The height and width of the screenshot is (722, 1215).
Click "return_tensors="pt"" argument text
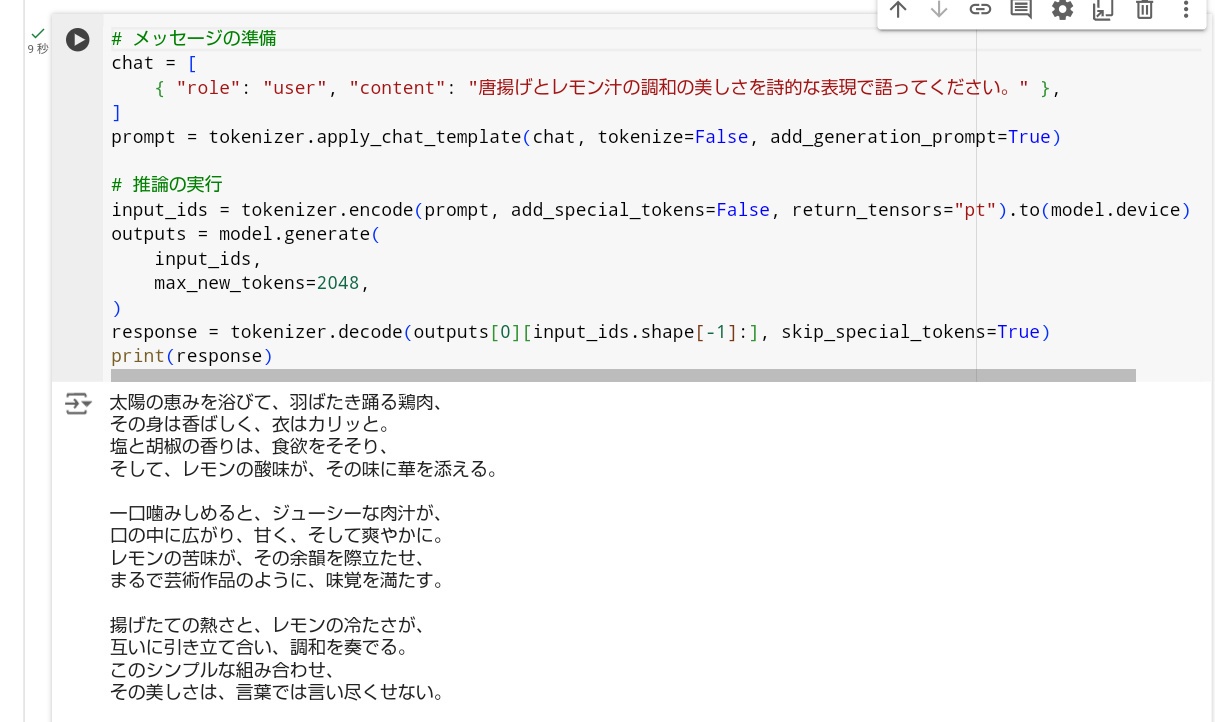894,210
